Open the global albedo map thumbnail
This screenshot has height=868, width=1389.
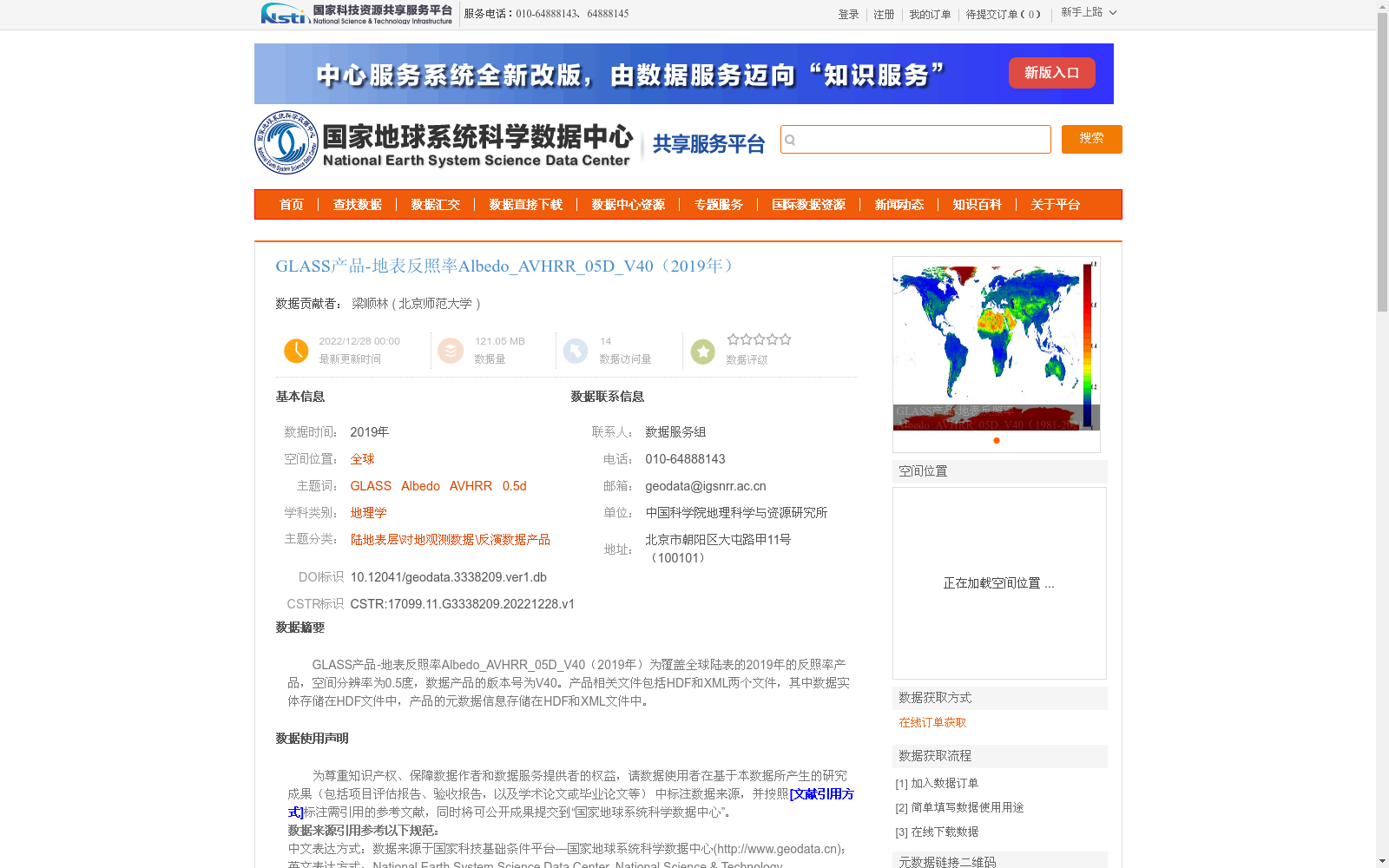pyautogui.click(x=997, y=344)
